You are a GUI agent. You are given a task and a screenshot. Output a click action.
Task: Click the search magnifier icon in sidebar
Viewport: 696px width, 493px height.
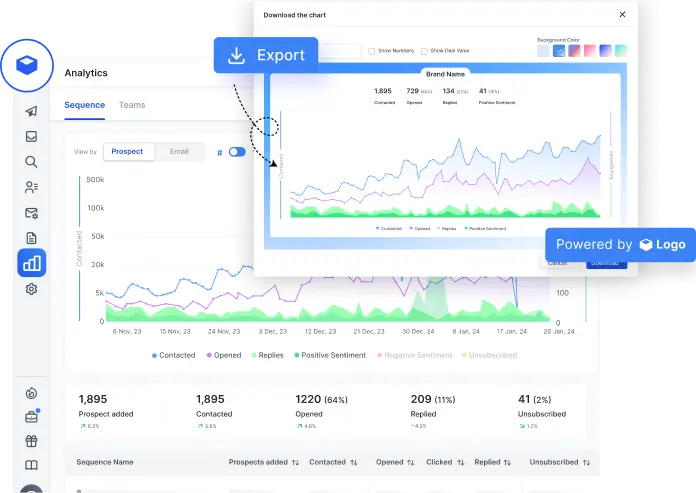click(x=32, y=162)
